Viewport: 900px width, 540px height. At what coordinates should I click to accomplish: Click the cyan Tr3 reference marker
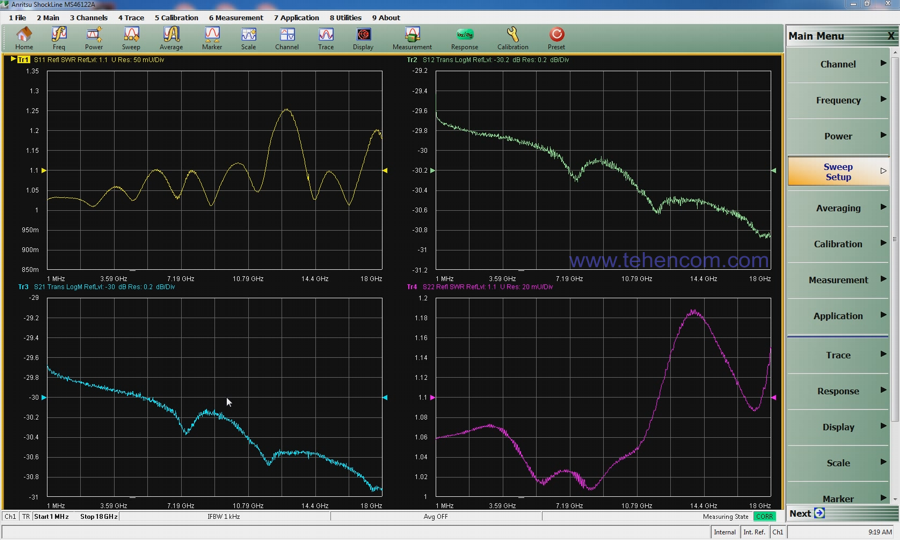coord(44,397)
